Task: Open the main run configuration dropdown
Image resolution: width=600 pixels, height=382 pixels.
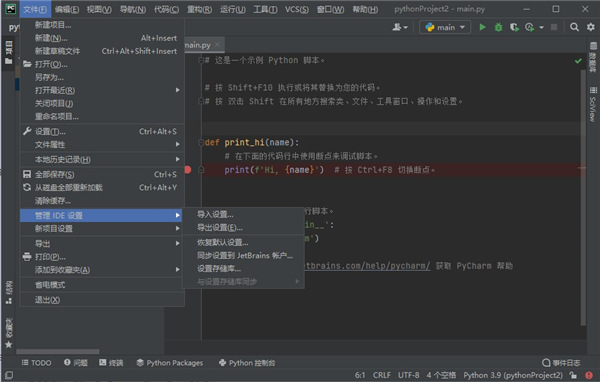Action: pyautogui.click(x=445, y=27)
